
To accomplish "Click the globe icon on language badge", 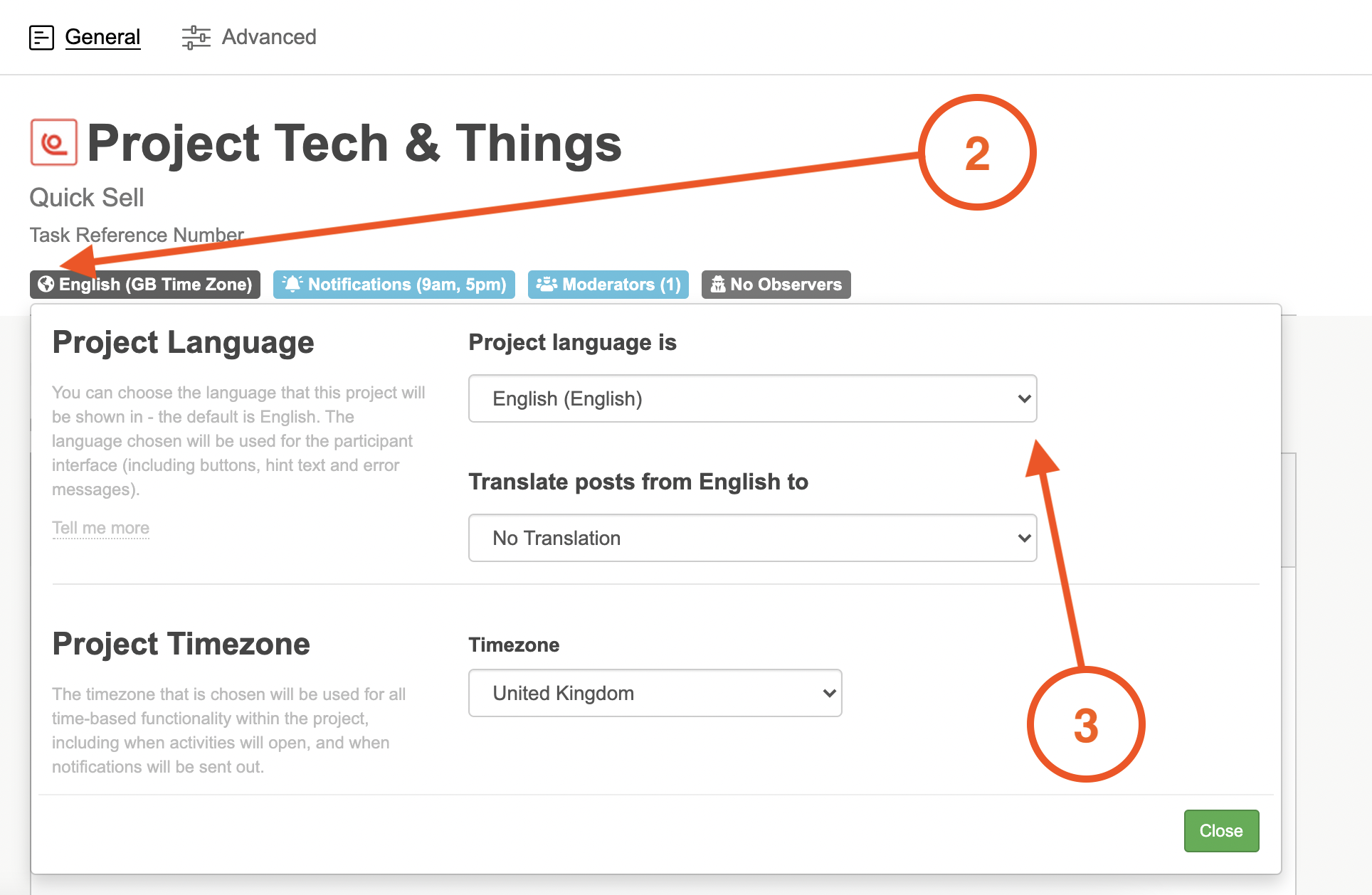I will click(46, 284).
